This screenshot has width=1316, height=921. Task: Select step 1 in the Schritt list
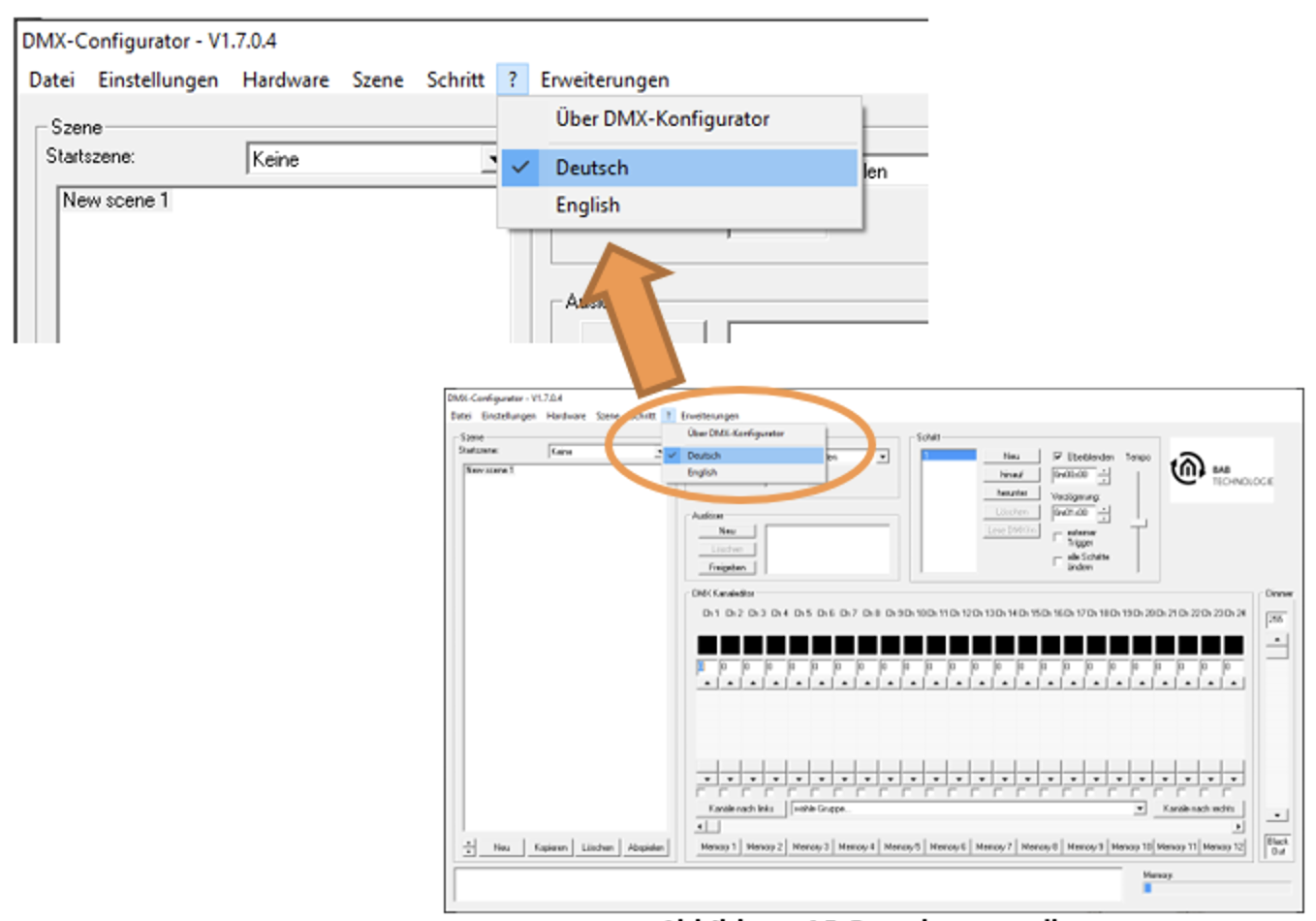[x=949, y=455]
